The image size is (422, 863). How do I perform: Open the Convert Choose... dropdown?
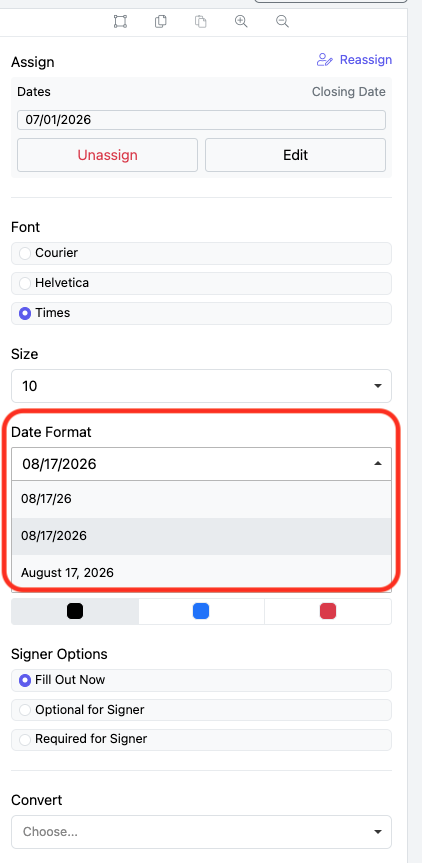[201, 832]
